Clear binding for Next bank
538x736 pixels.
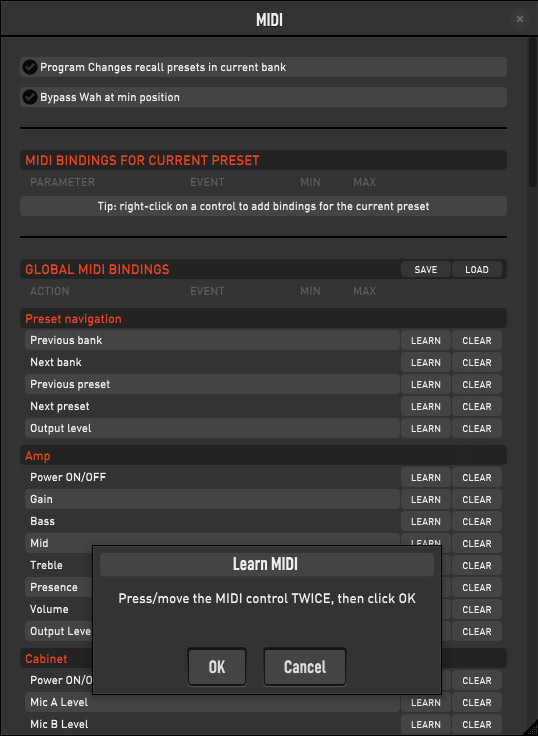tap(477, 362)
